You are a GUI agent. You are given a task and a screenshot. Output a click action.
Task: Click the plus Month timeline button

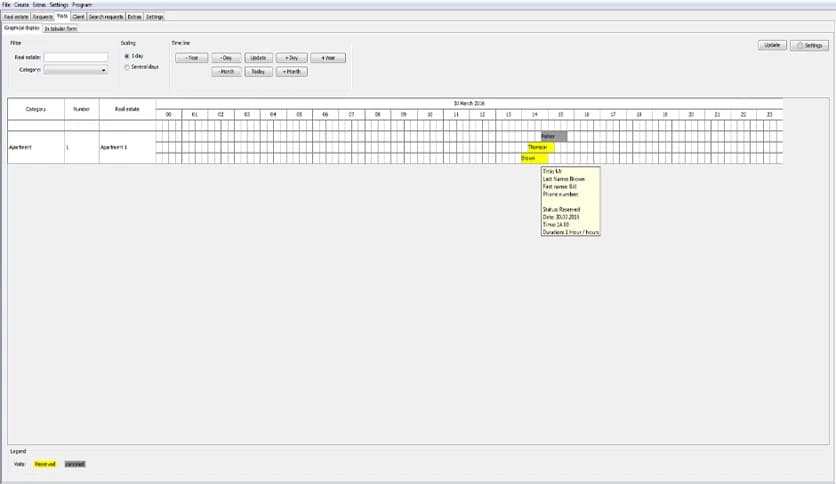pos(292,71)
